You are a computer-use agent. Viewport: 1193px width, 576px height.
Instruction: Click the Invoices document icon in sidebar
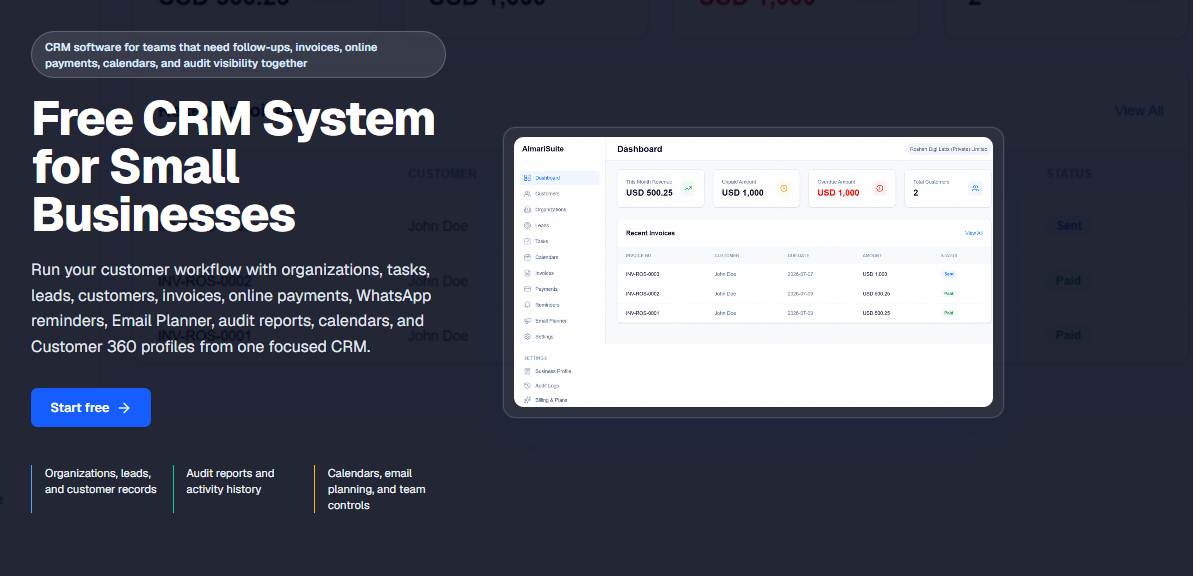pos(527,273)
